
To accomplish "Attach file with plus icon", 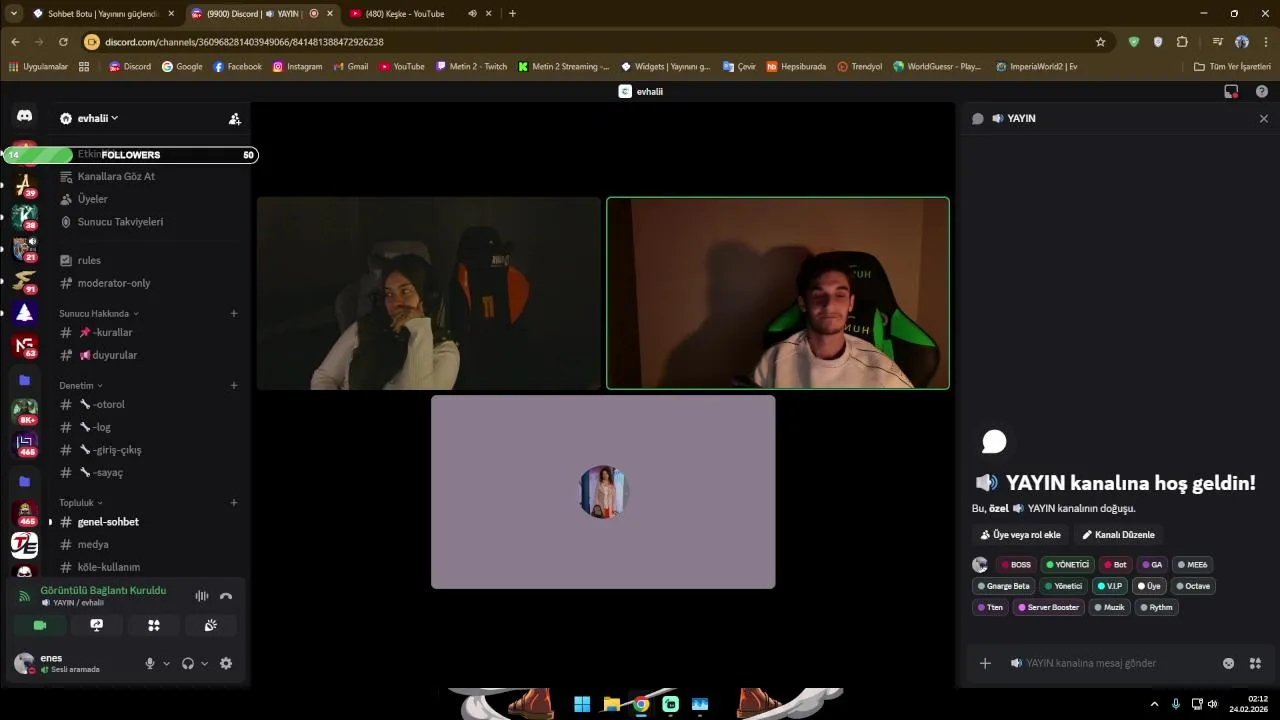I will point(985,663).
